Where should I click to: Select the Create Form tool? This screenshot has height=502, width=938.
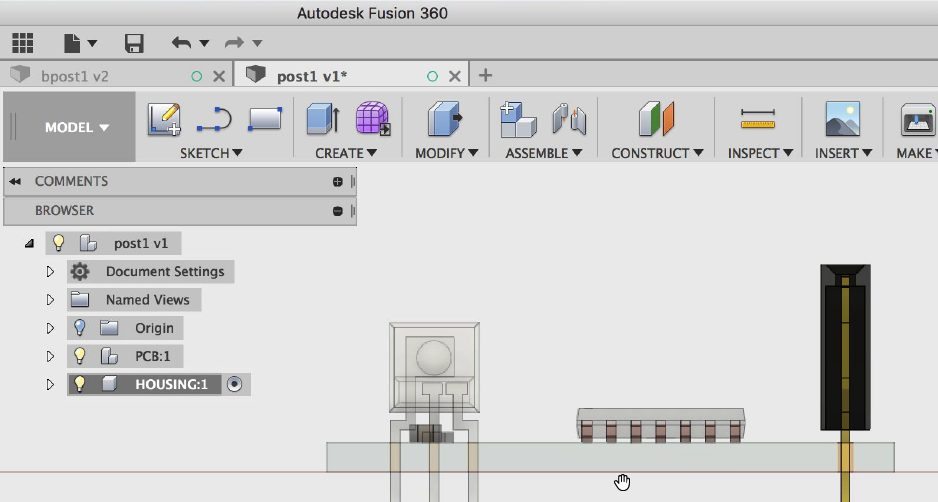pos(373,118)
